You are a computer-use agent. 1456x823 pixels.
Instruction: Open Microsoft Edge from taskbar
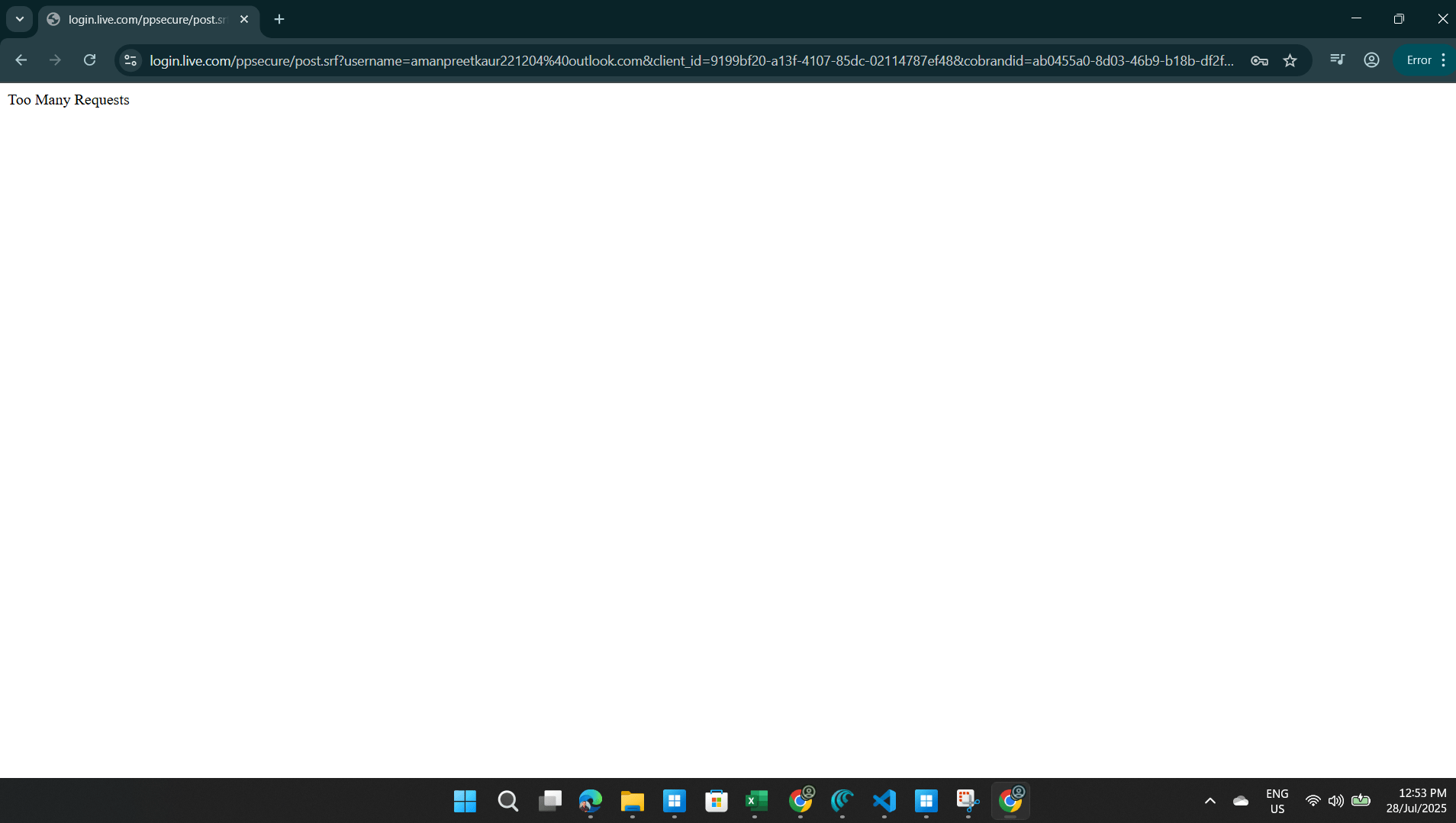point(591,801)
